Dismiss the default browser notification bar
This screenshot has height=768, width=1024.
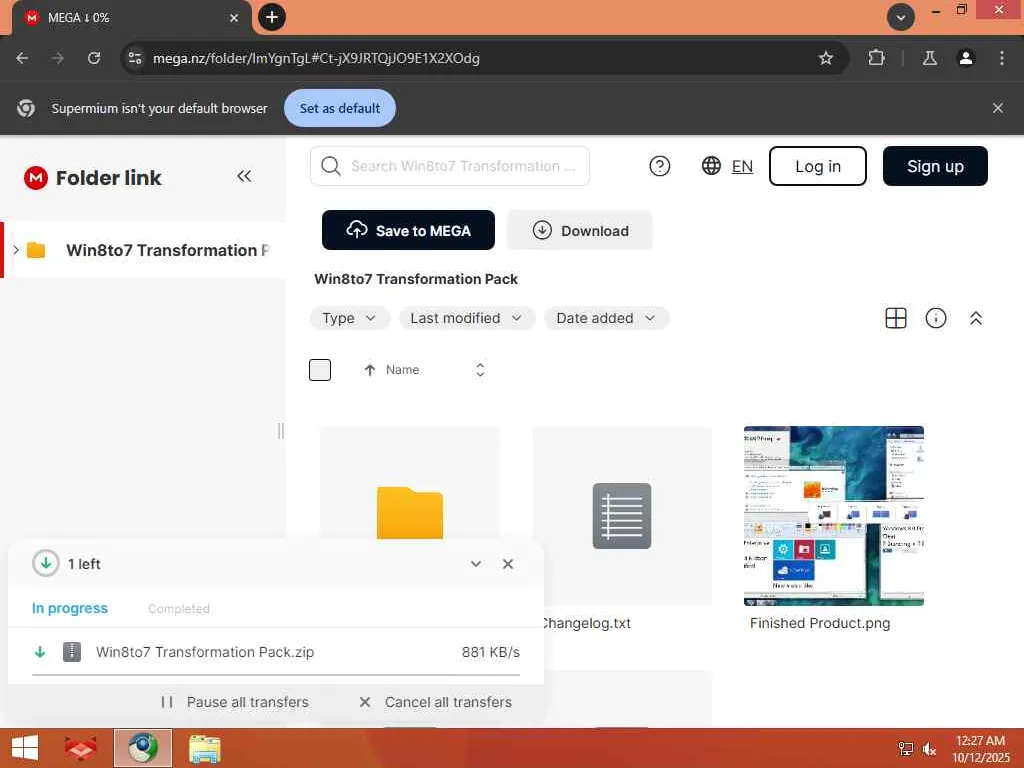click(x=997, y=108)
